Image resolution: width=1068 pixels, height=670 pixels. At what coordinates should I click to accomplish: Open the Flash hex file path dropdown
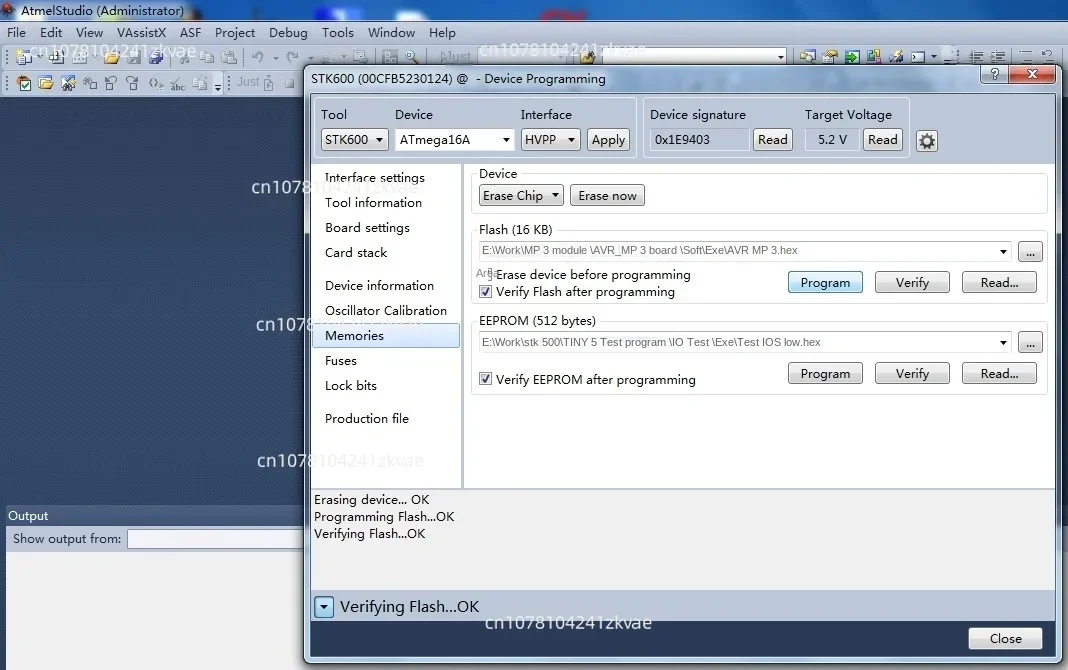pyautogui.click(x=1003, y=251)
